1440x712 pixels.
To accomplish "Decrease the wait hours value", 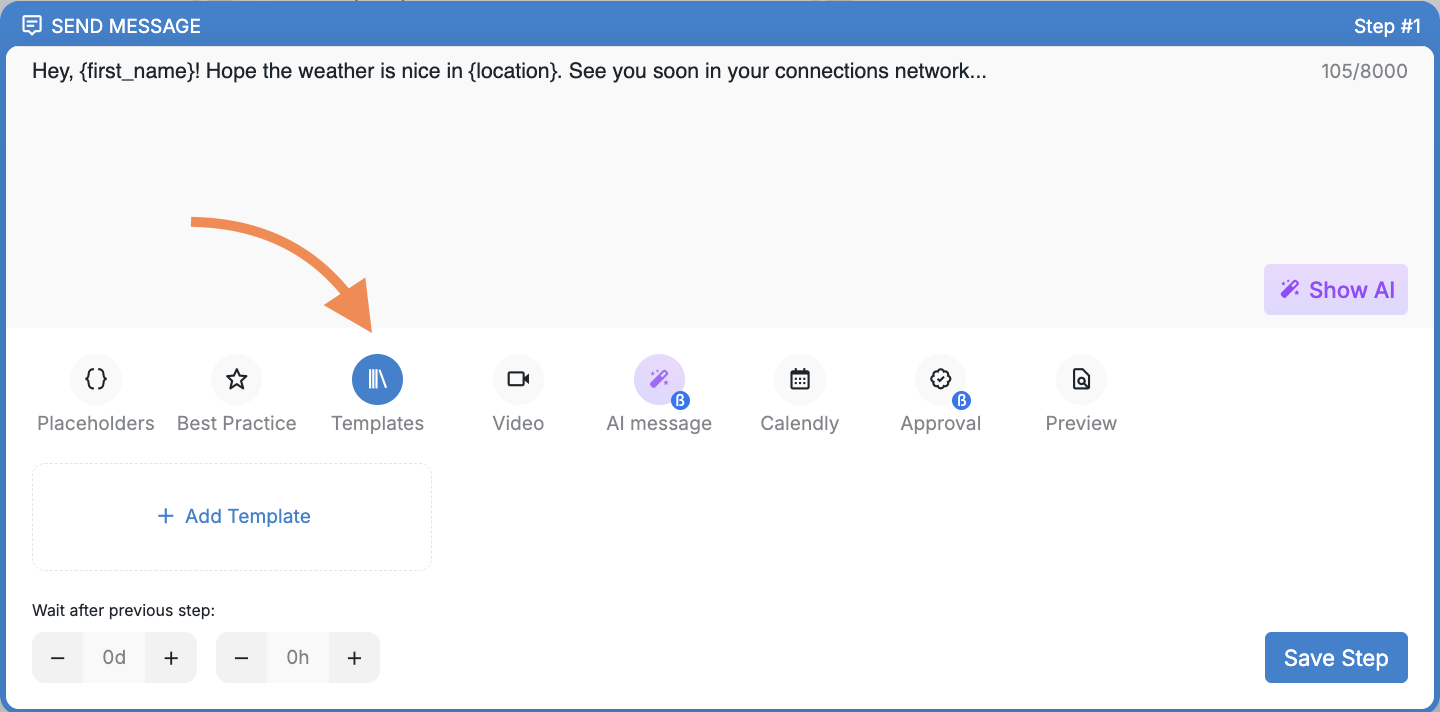I will point(241,658).
